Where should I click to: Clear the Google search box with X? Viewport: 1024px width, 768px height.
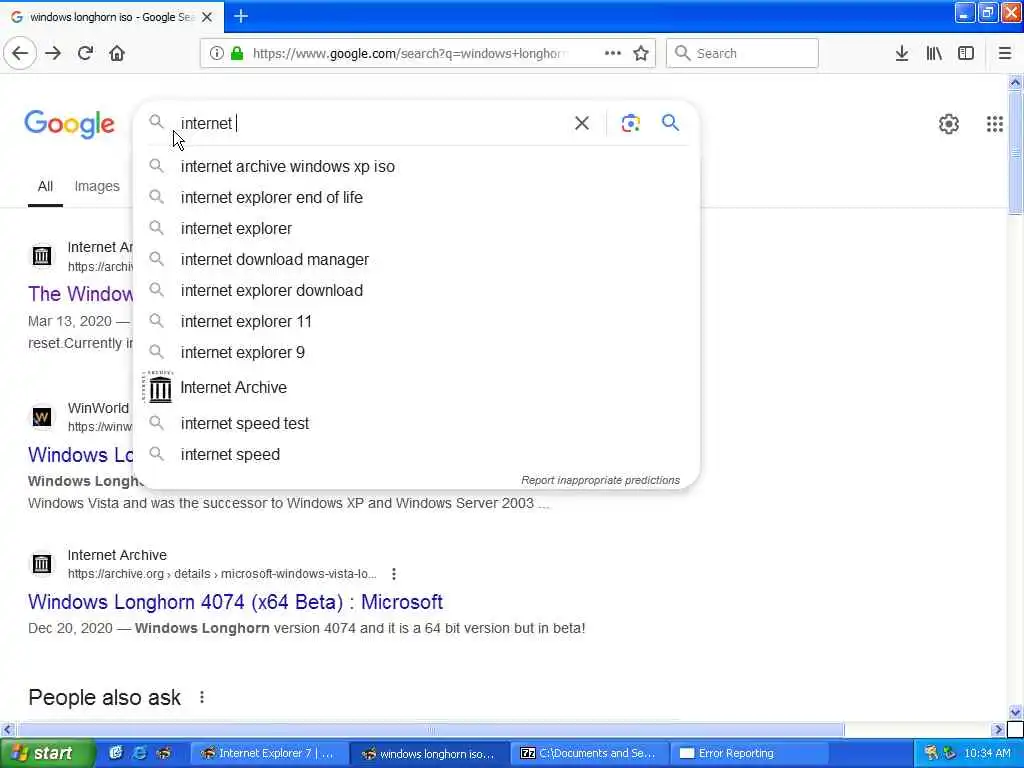click(581, 123)
